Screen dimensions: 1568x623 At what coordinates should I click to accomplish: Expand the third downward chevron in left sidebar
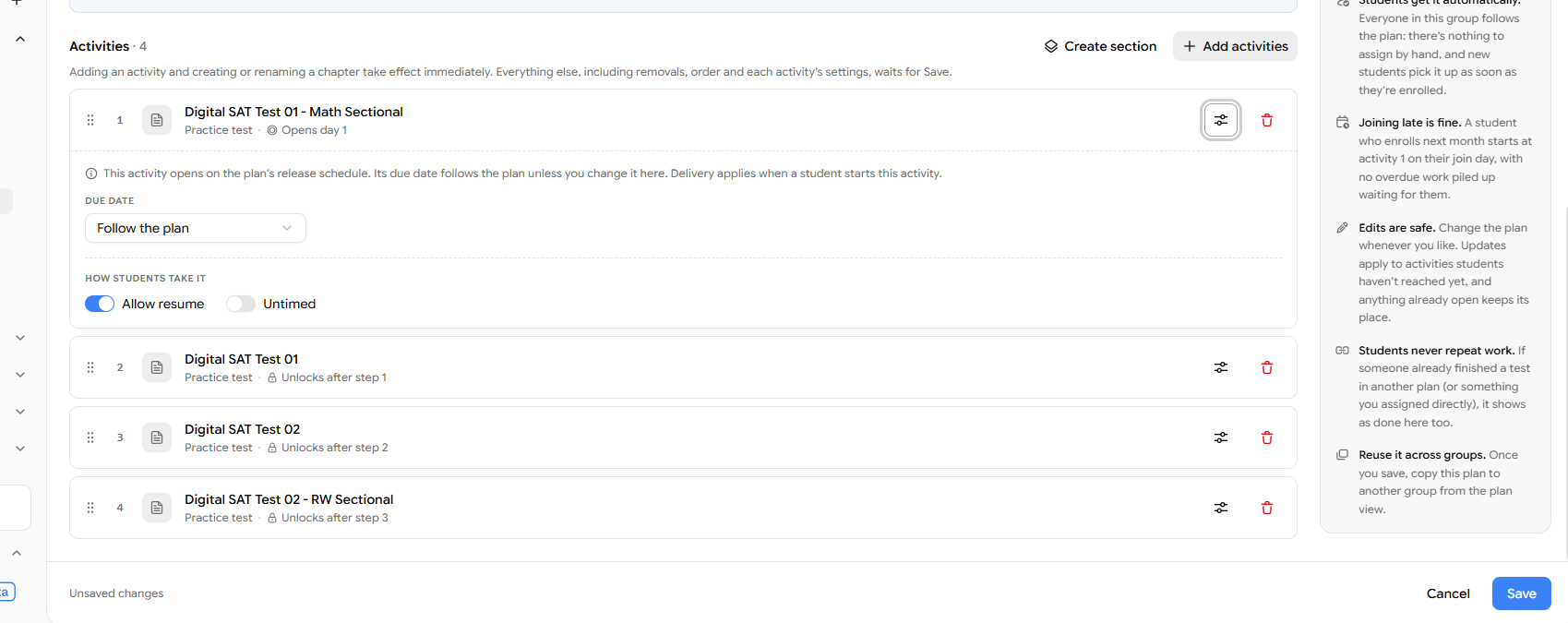pyautogui.click(x=20, y=412)
